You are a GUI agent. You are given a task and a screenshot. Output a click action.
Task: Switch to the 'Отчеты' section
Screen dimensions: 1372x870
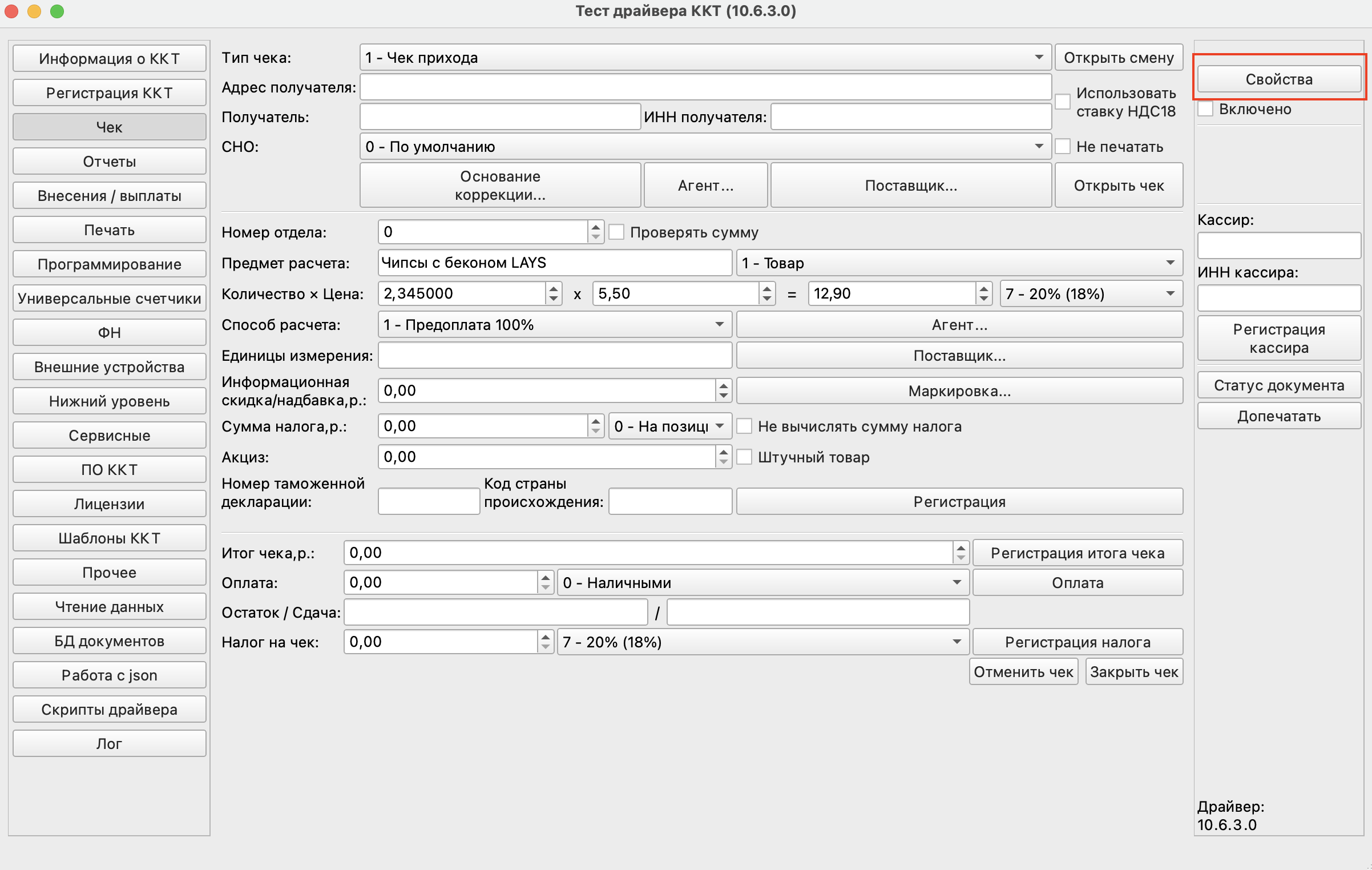coord(109,162)
